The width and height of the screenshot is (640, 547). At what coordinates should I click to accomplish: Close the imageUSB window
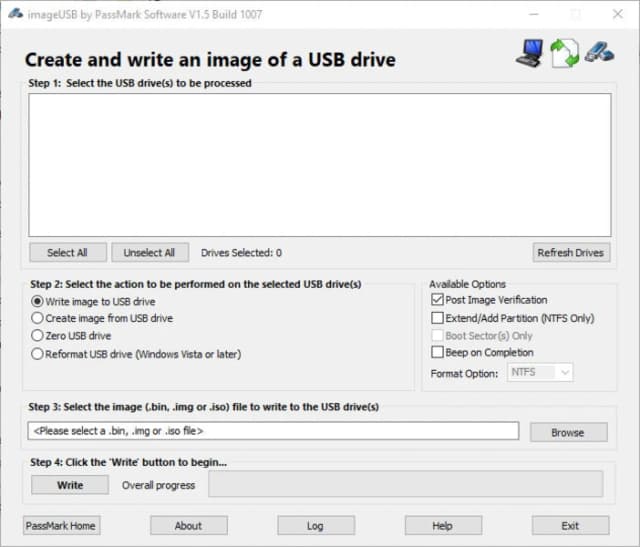click(x=618, y=14)
